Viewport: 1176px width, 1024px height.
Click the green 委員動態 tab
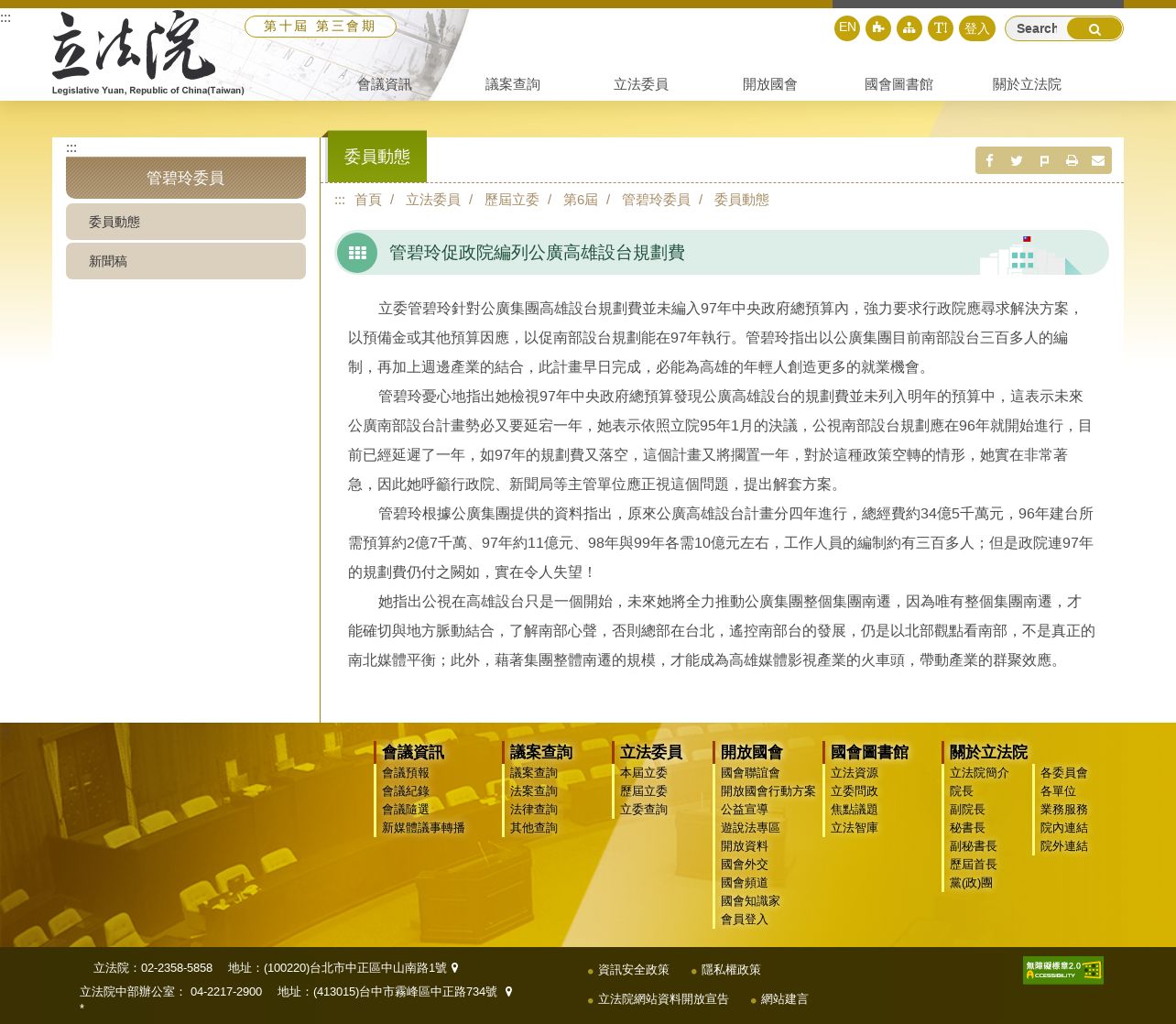coord(376,157)
